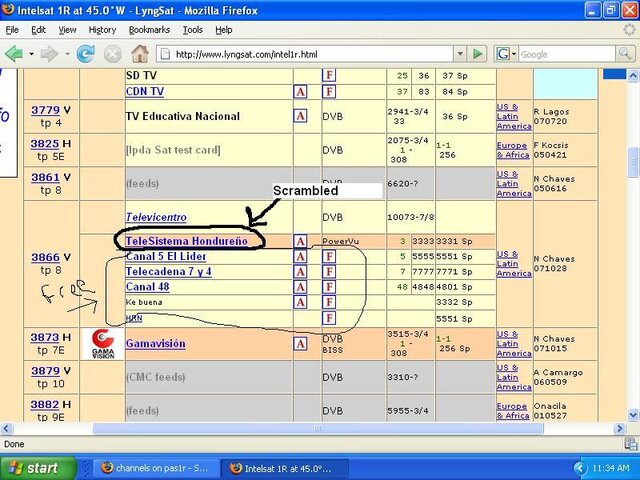Click the F icon in HRN row
This screenshot has width=640, height=480.
coord(329,318)
